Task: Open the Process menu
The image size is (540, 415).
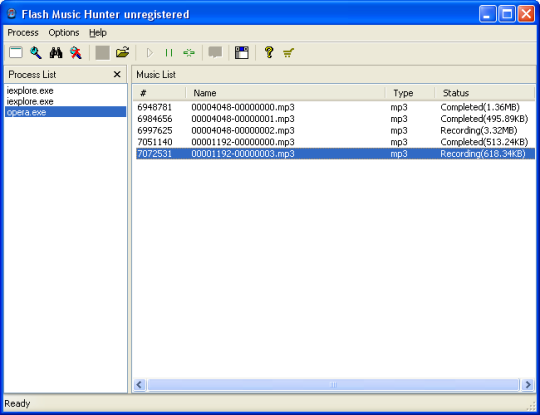Action: tap(23, 33)
